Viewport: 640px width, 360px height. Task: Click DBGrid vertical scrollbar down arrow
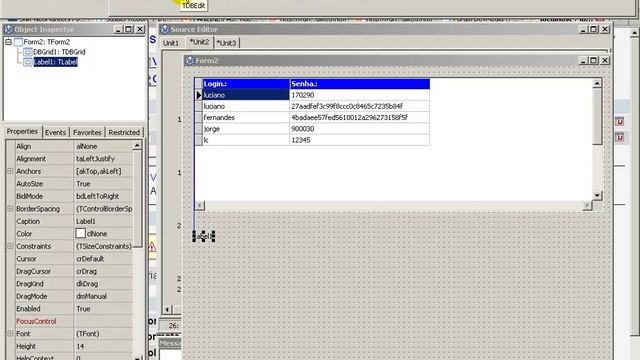tap(597, 195)
